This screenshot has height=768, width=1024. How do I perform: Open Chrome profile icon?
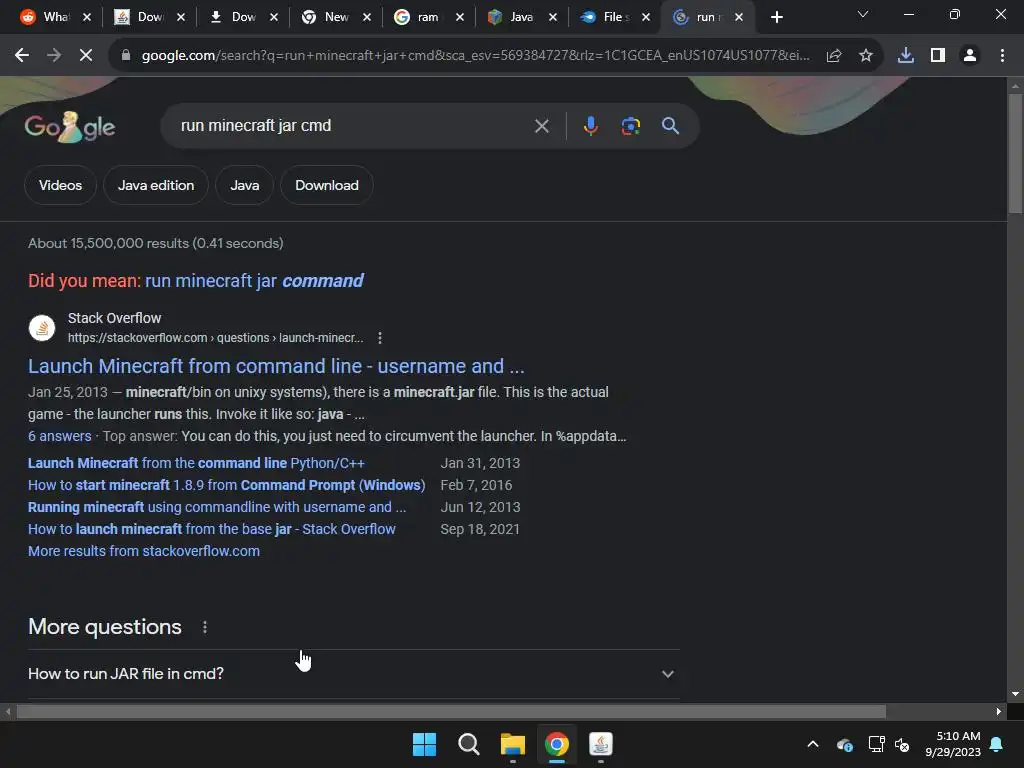point(970,56)
